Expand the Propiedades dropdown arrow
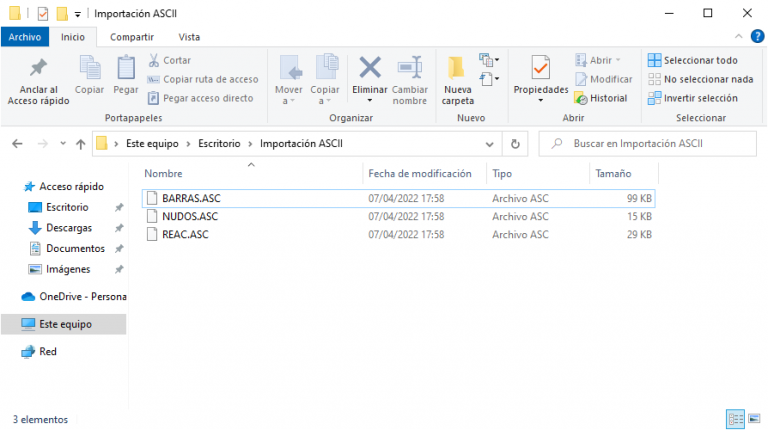This screenshot has width=768, height=430. 541,100
